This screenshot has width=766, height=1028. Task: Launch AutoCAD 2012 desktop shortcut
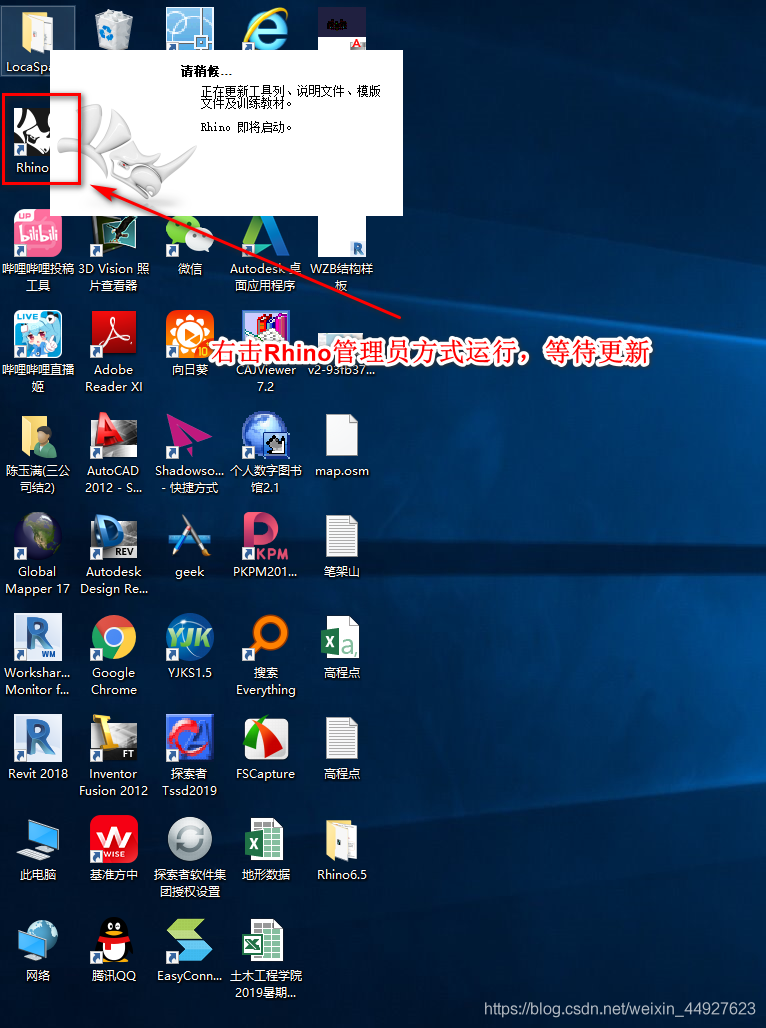pyautogui.click(x=113, y=452)
